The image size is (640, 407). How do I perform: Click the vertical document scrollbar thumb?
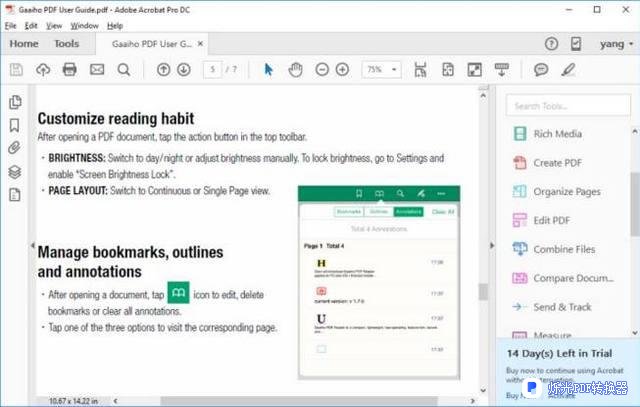point(483,292)
